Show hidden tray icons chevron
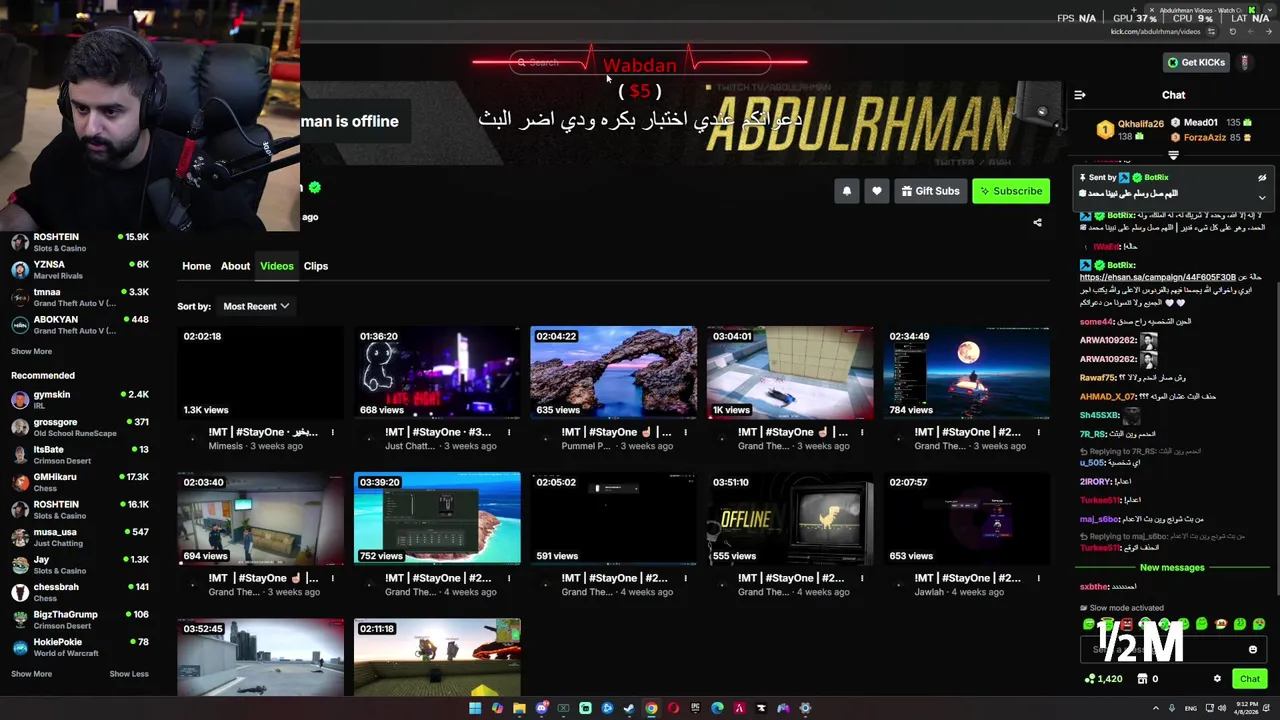The image size is (1280, 720). pos(1157,708)
